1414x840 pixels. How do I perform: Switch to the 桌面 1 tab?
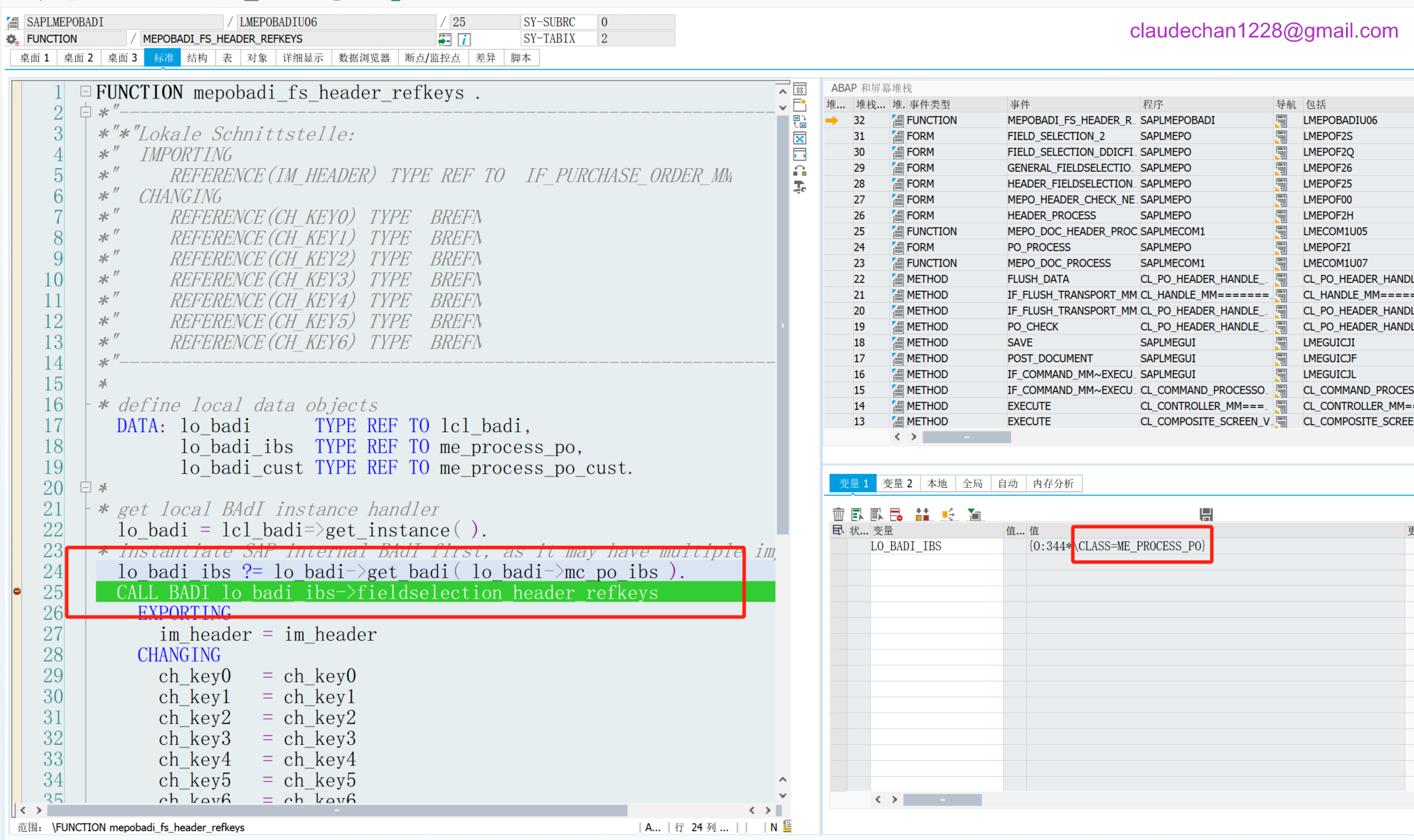(34, 58)
